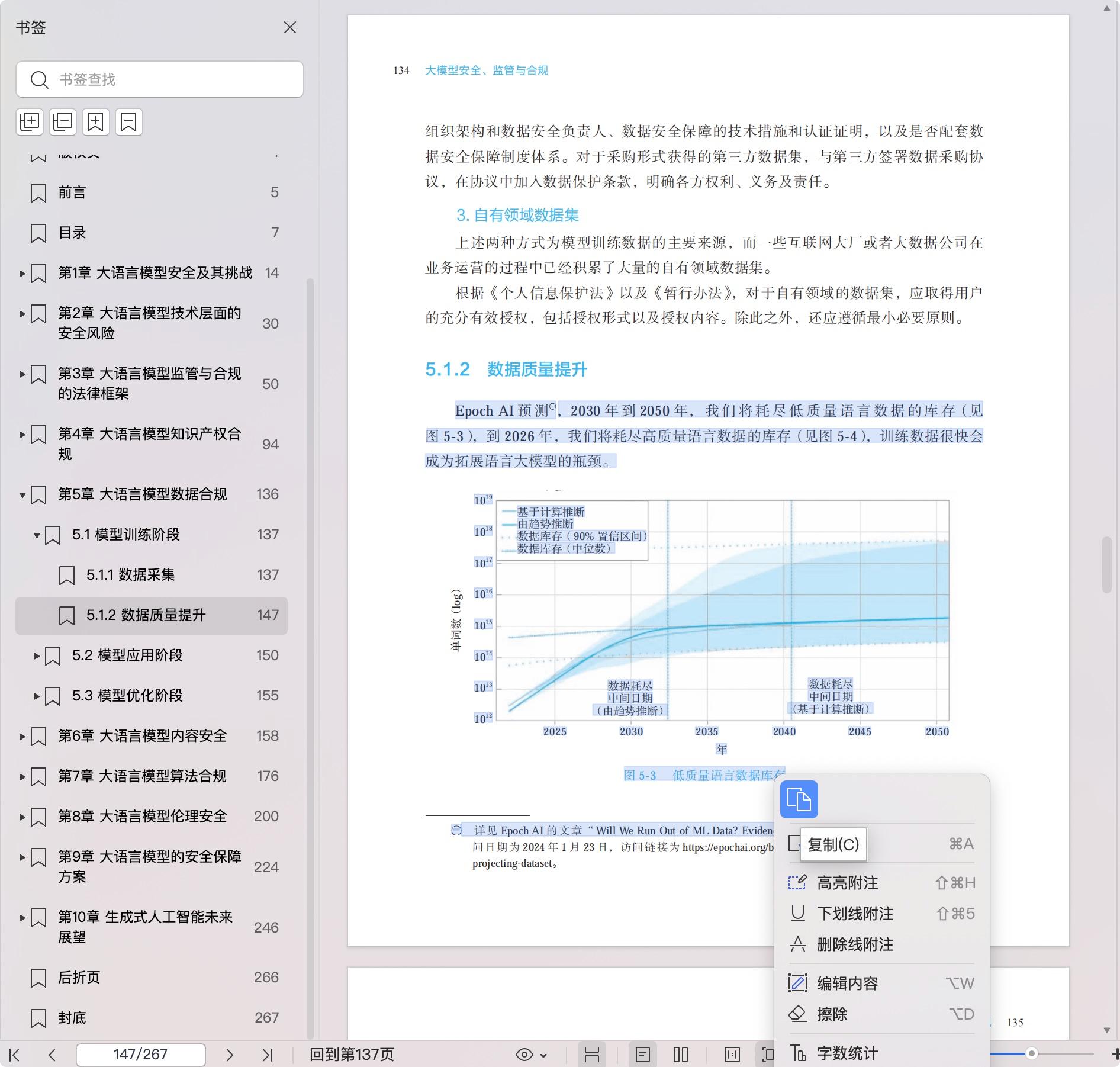Select 高亮附注 in the context menu
This screenshot has height=1067, width=1120.
(x=847, y=883)
